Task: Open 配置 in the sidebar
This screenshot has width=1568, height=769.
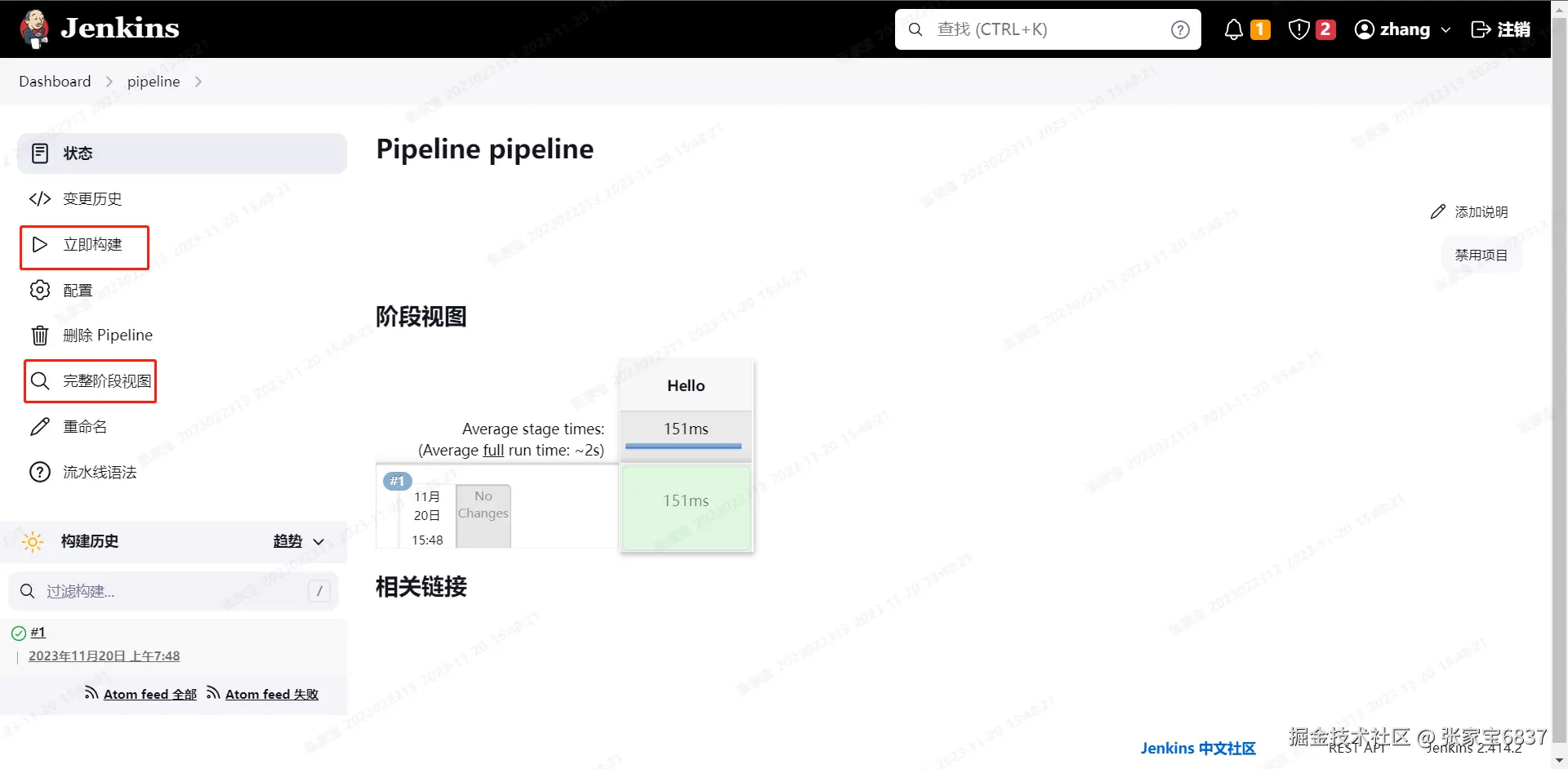Action: pos(78,290)
